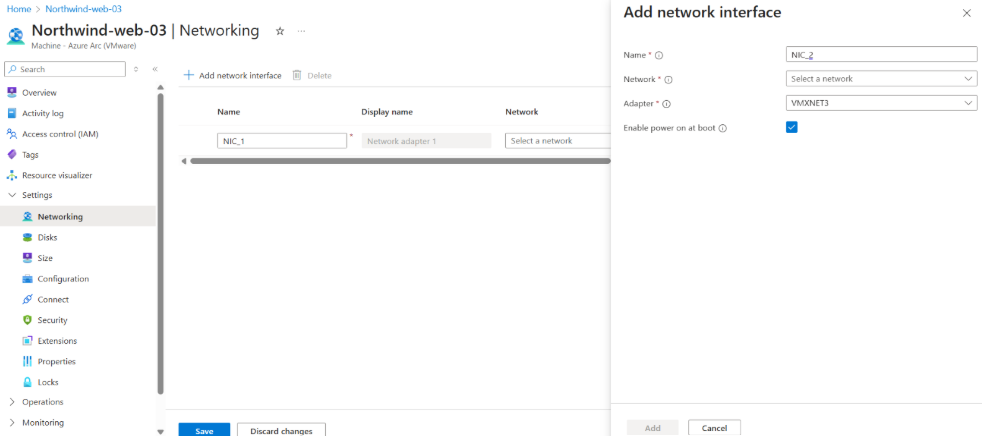Click the Extensions icon in sidebar

[27, 341]
